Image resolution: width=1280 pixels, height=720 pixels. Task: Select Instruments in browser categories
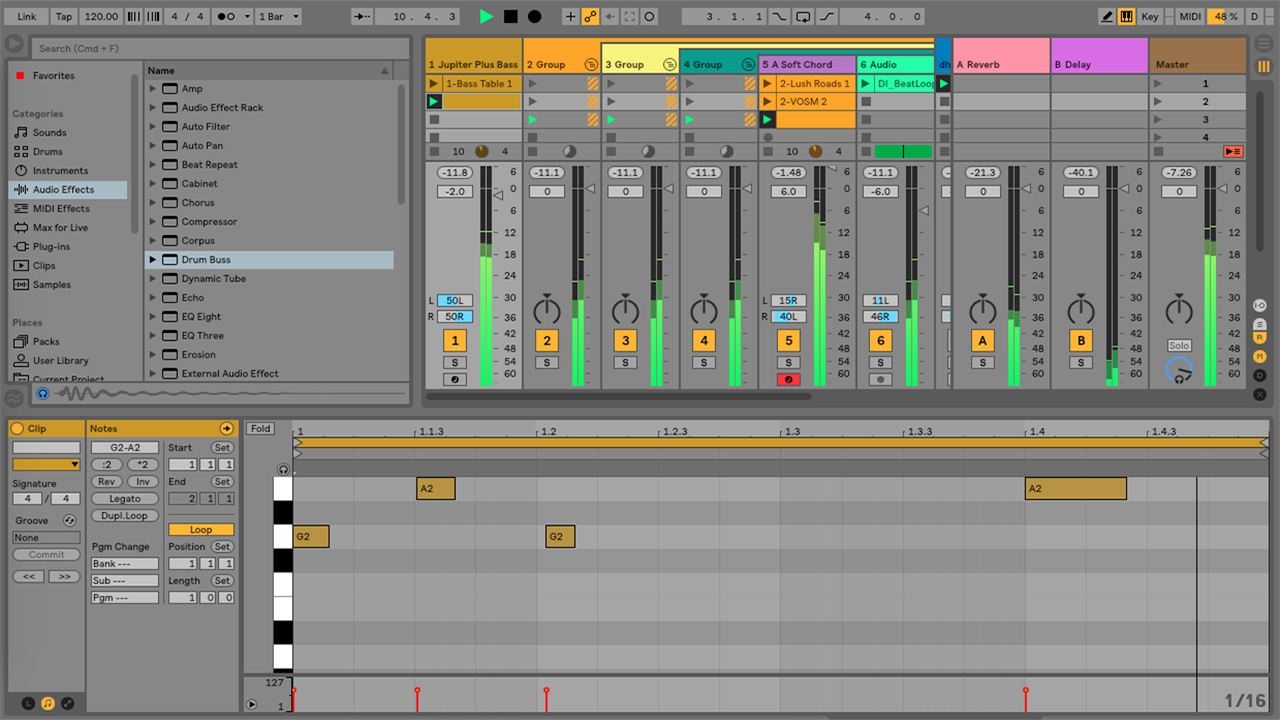coord(60,171)
